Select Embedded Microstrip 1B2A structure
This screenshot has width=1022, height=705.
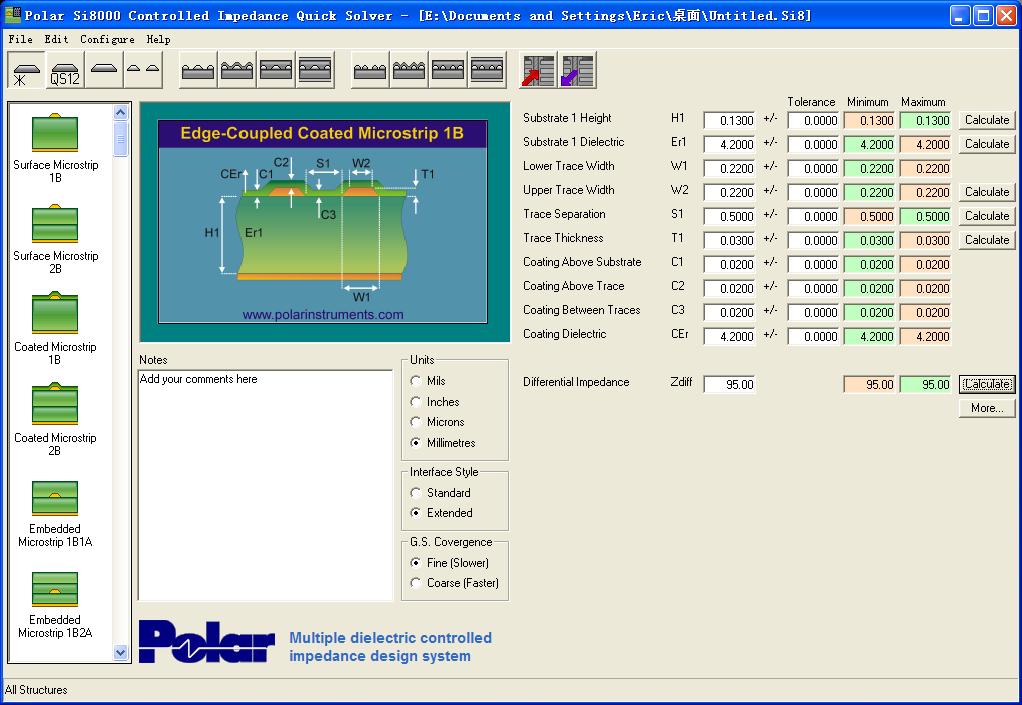55,605
